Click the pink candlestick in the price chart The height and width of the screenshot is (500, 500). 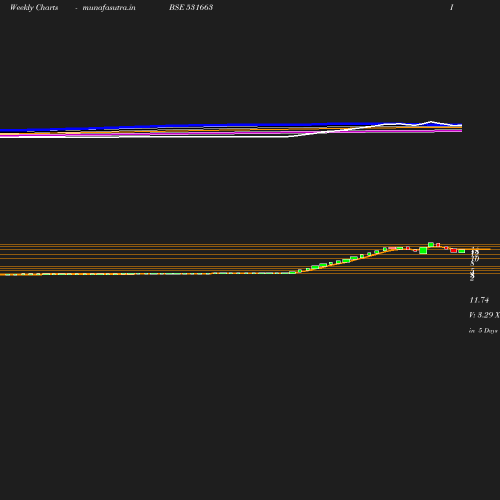(393, 248)
